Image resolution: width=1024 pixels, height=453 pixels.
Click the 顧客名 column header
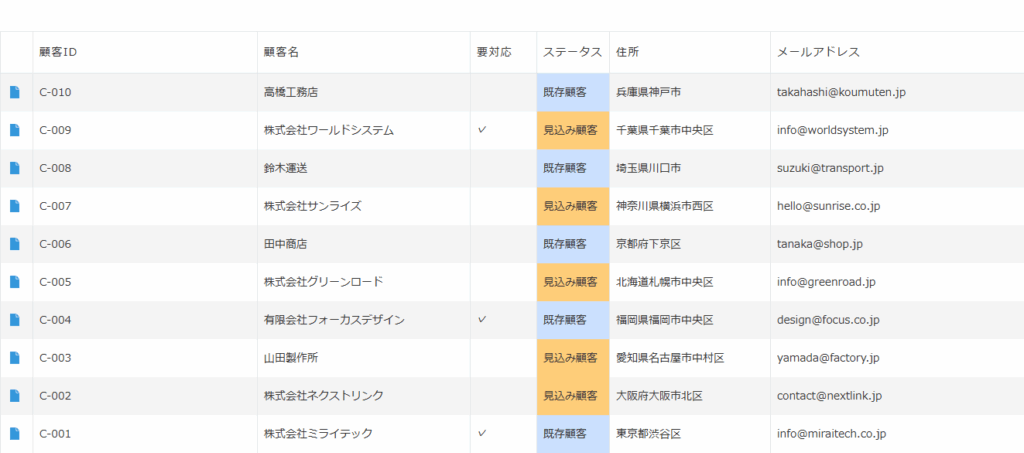click(282, 52)
